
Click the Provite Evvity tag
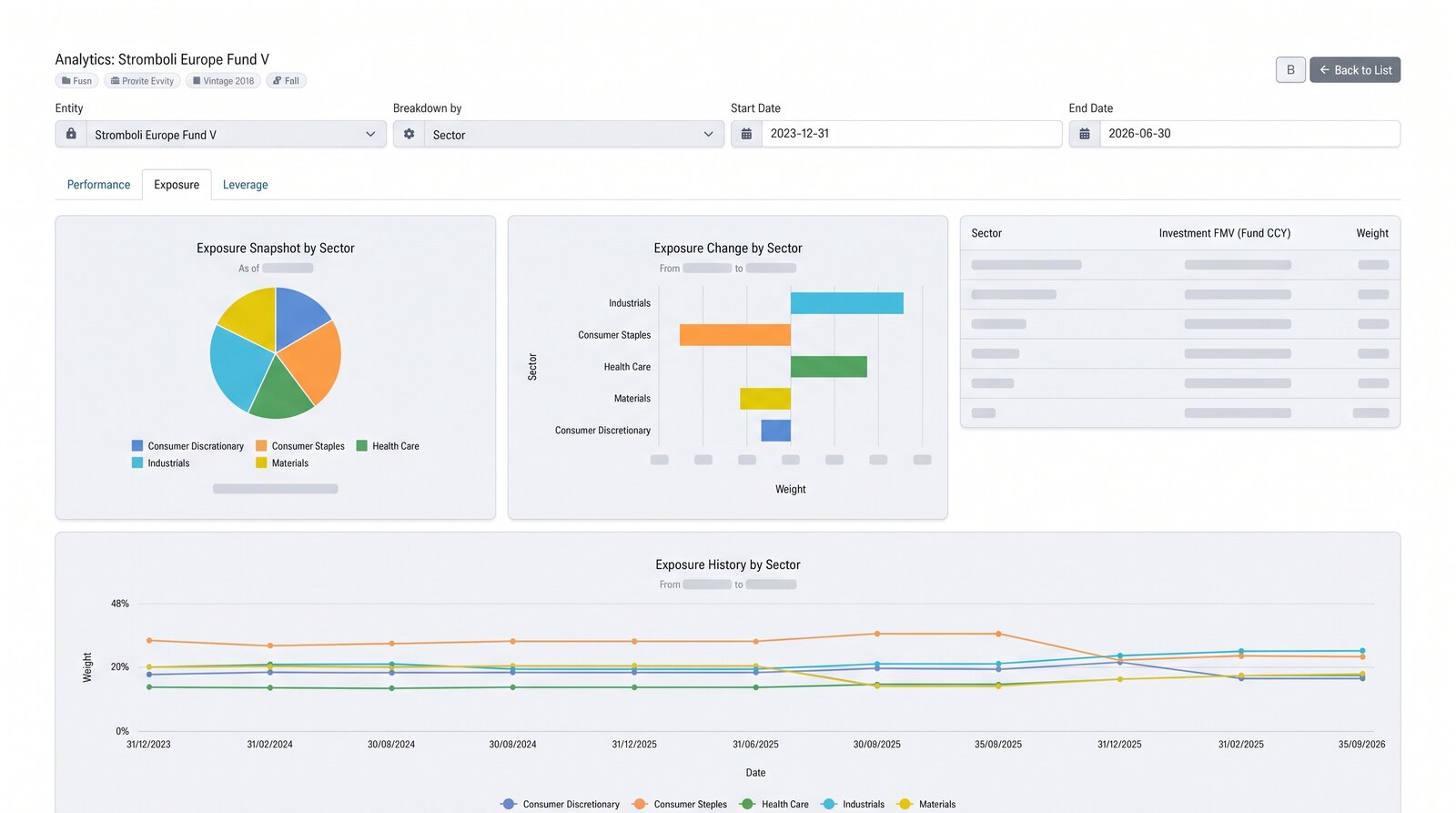142,81
